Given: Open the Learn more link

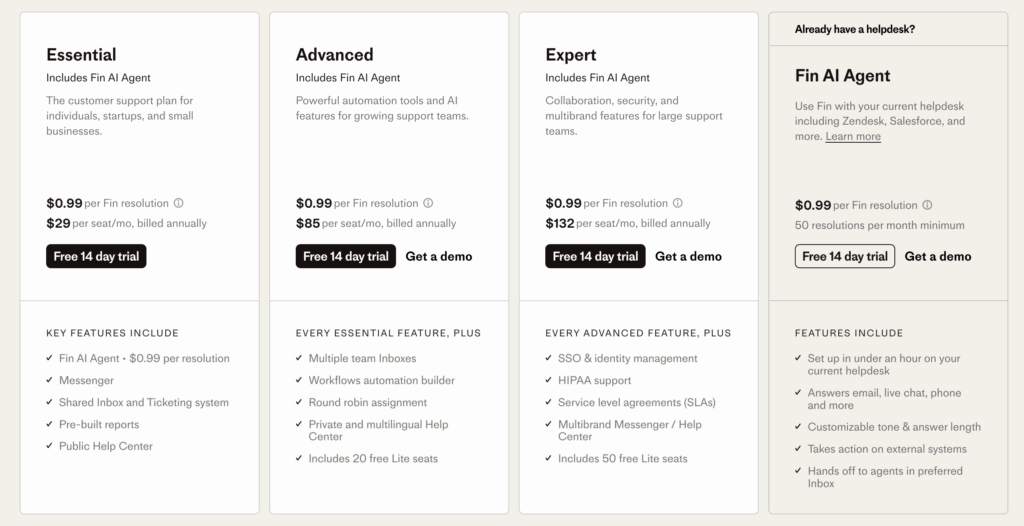Looking at the screenshot, I should click(x=853, y=136).
